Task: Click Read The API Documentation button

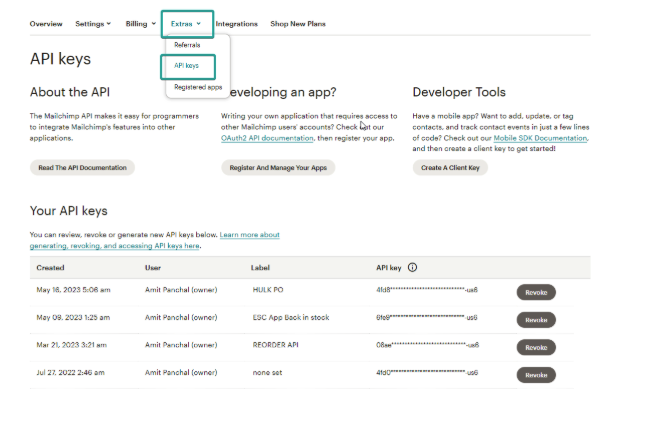Action: (82, 168)
